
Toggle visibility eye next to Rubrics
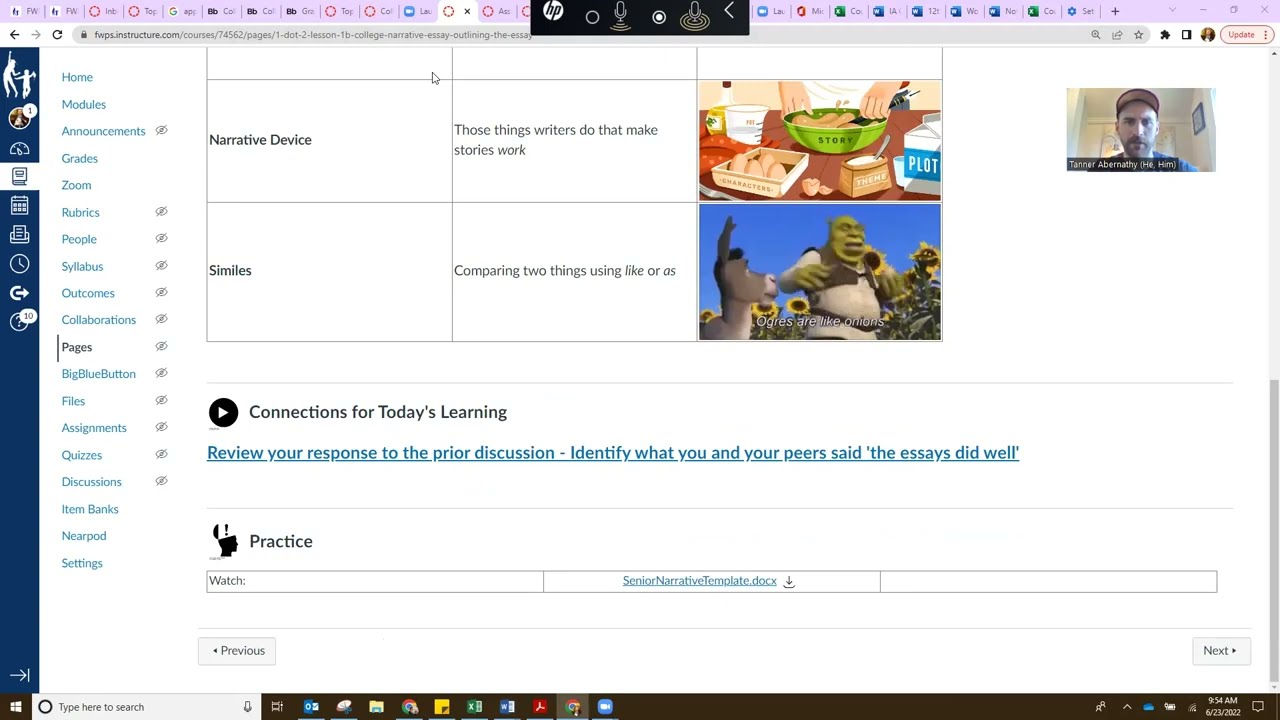[161, 212]
